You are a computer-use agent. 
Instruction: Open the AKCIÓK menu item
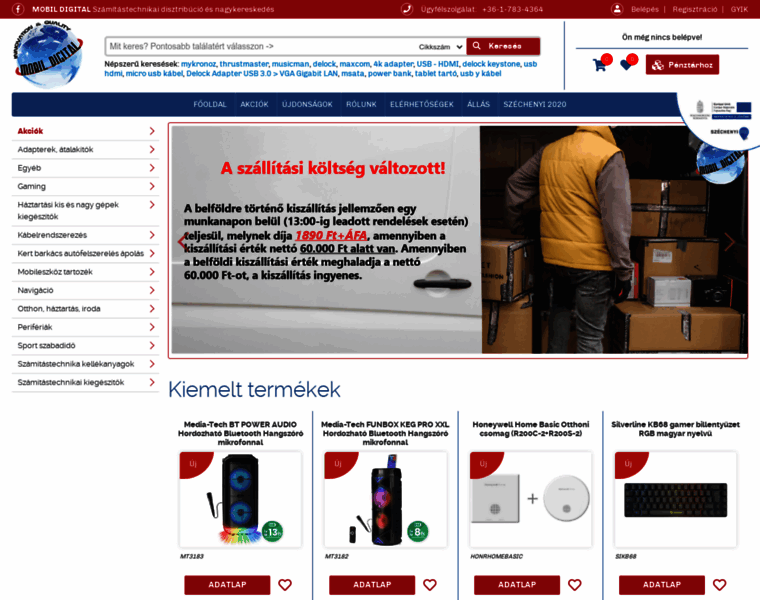click(254, 104)
